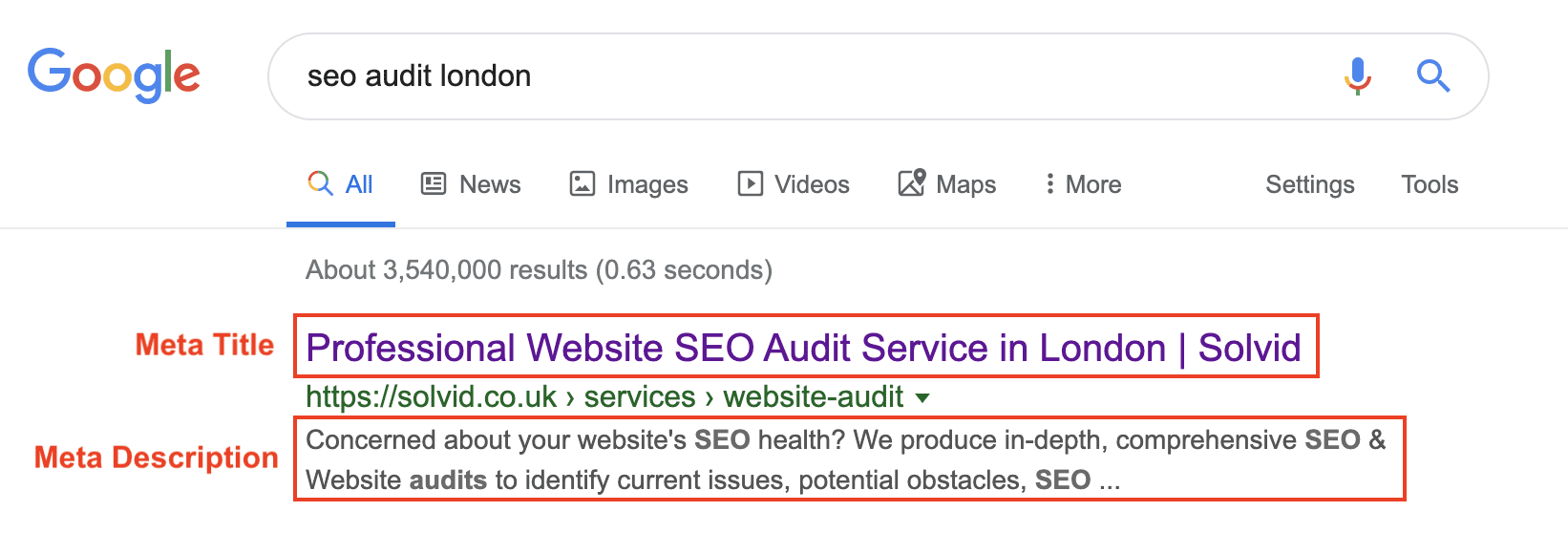Viewport: 1568px width, 533px height.
Task: Click the Google logo
Action: [x=114, y=75]
